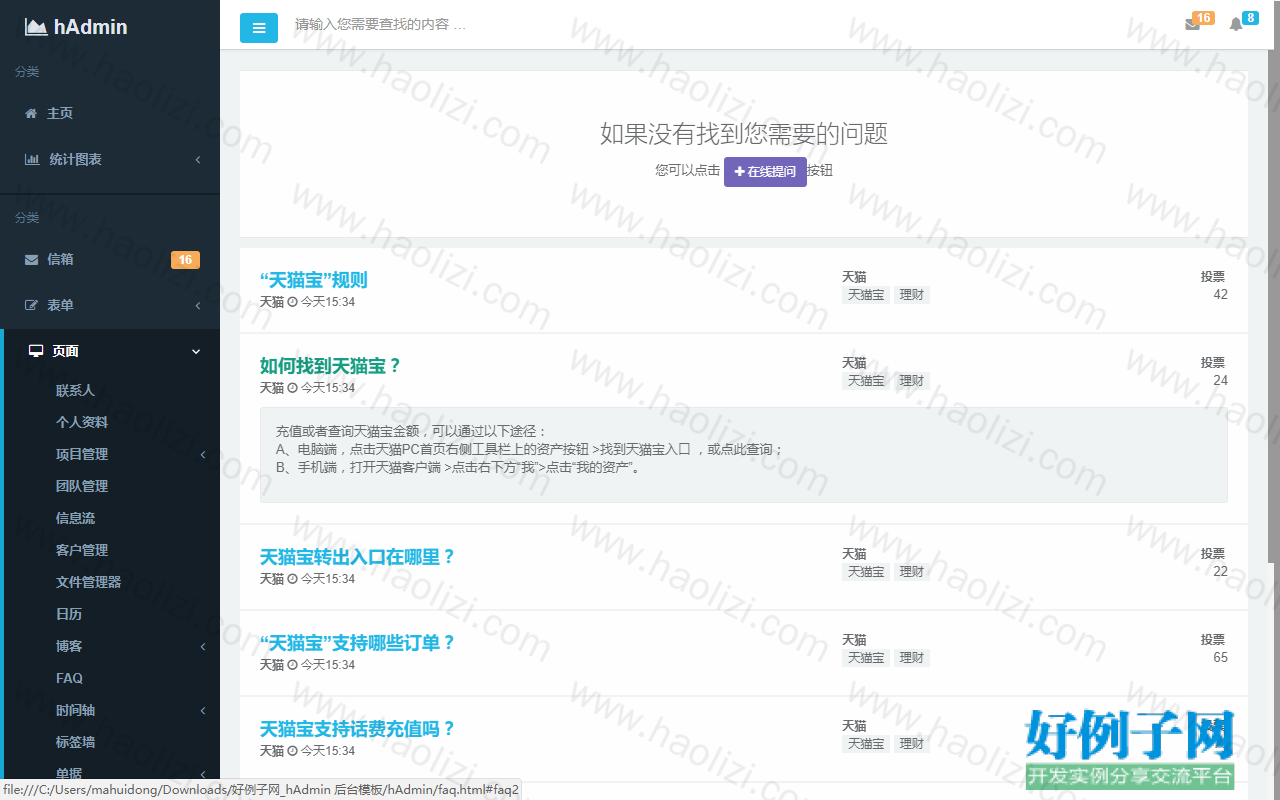Open question “天猫宝”规则
The image size is (1280, 800).
[x=314, y=280]
